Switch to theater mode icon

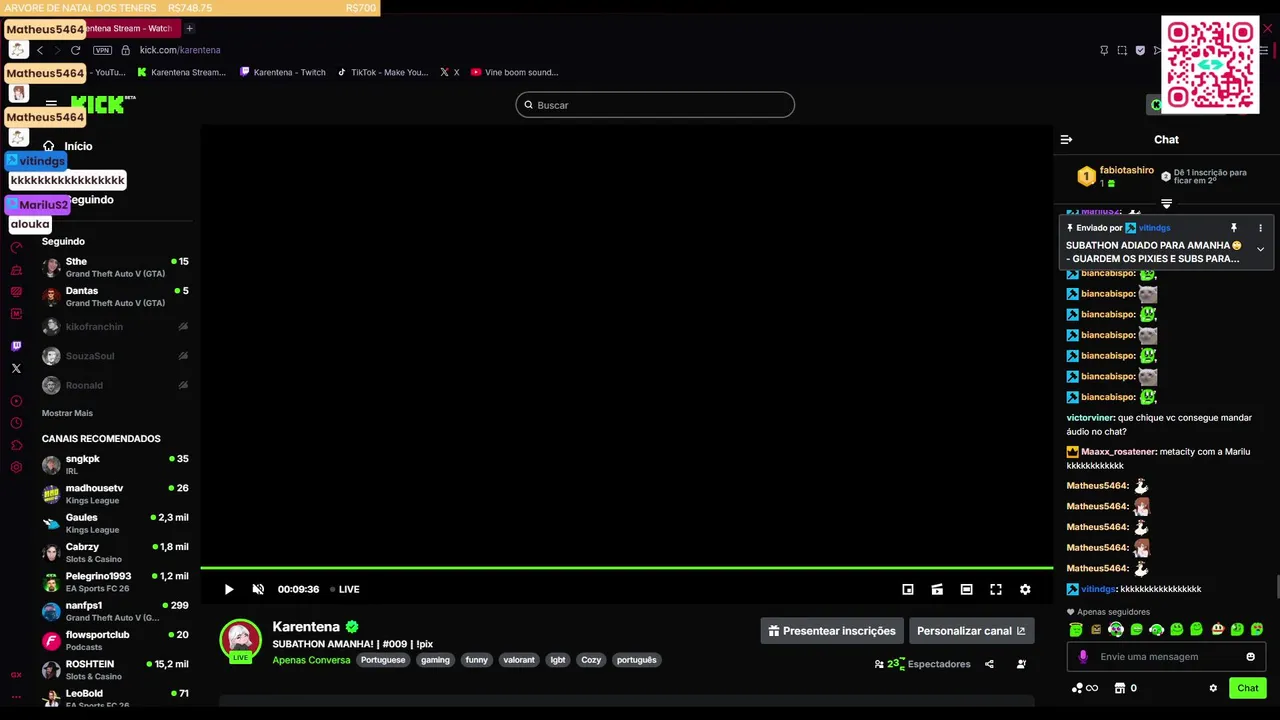pyautogui.click(x=966, y=589)
